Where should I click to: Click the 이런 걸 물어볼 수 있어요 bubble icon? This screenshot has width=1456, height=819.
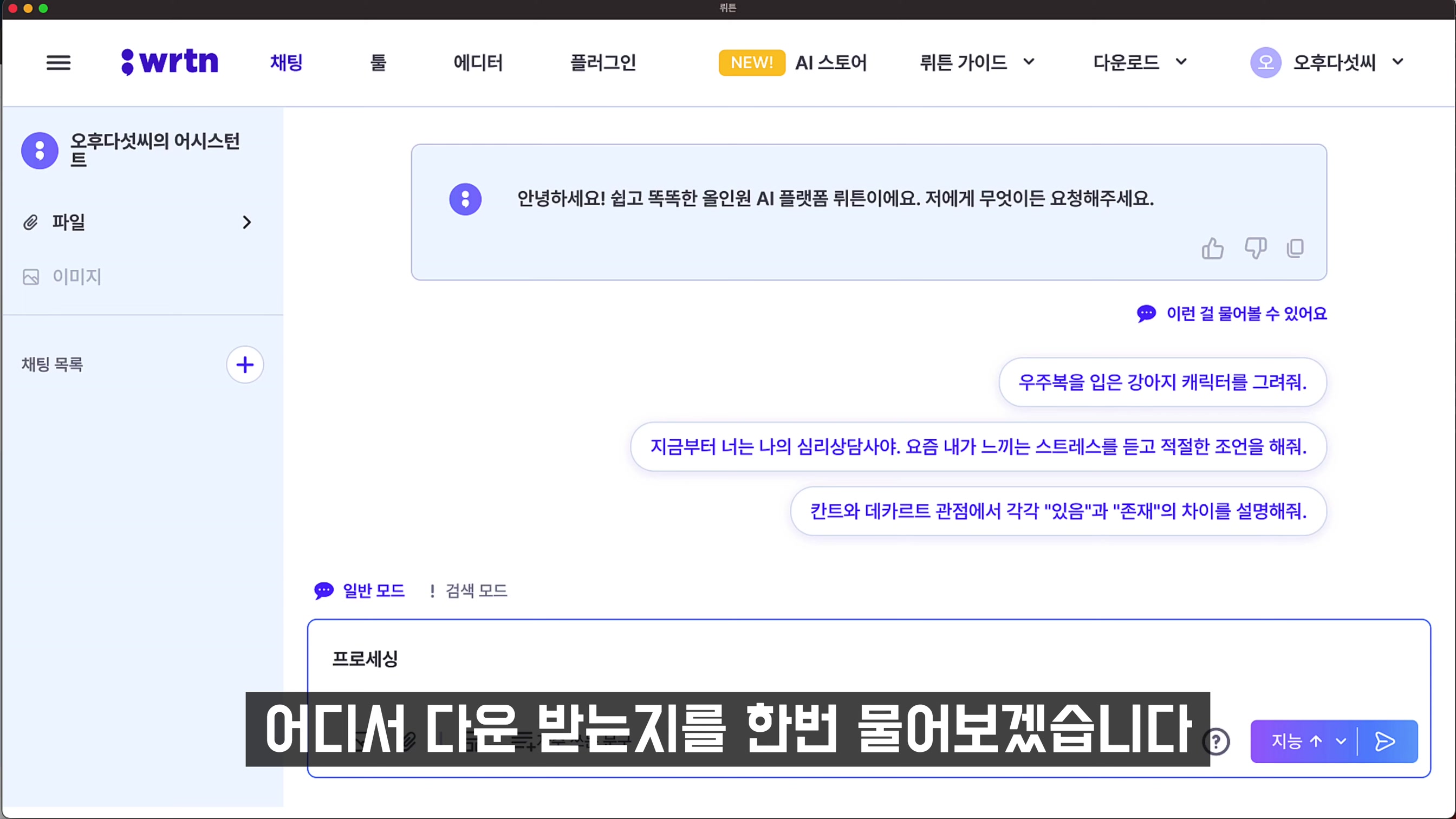[x=1146, y=313]
